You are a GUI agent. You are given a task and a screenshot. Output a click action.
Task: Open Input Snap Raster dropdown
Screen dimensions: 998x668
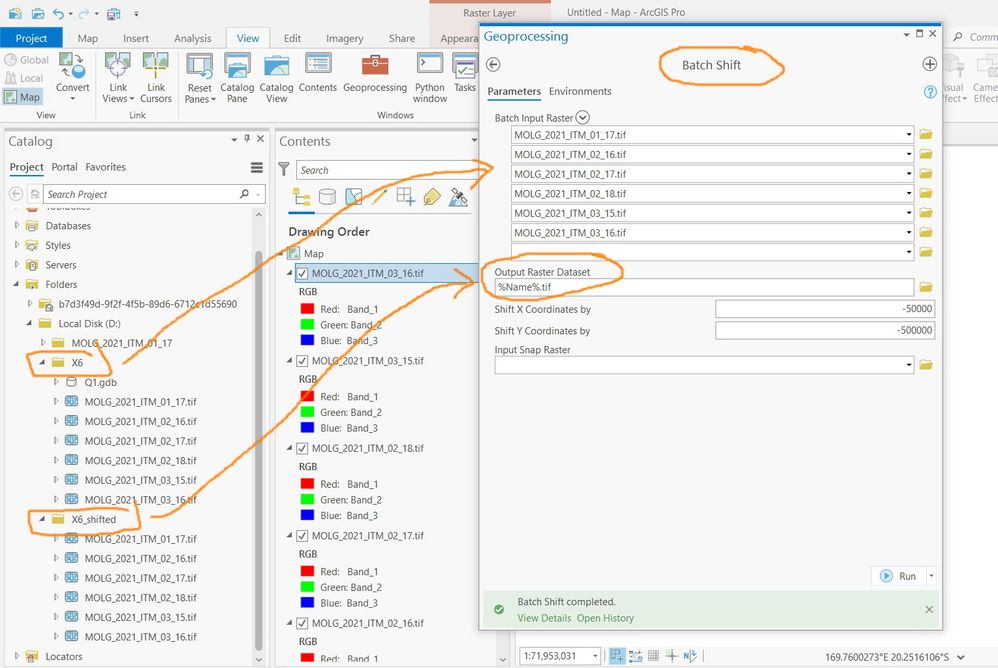[x=908, y=365]
